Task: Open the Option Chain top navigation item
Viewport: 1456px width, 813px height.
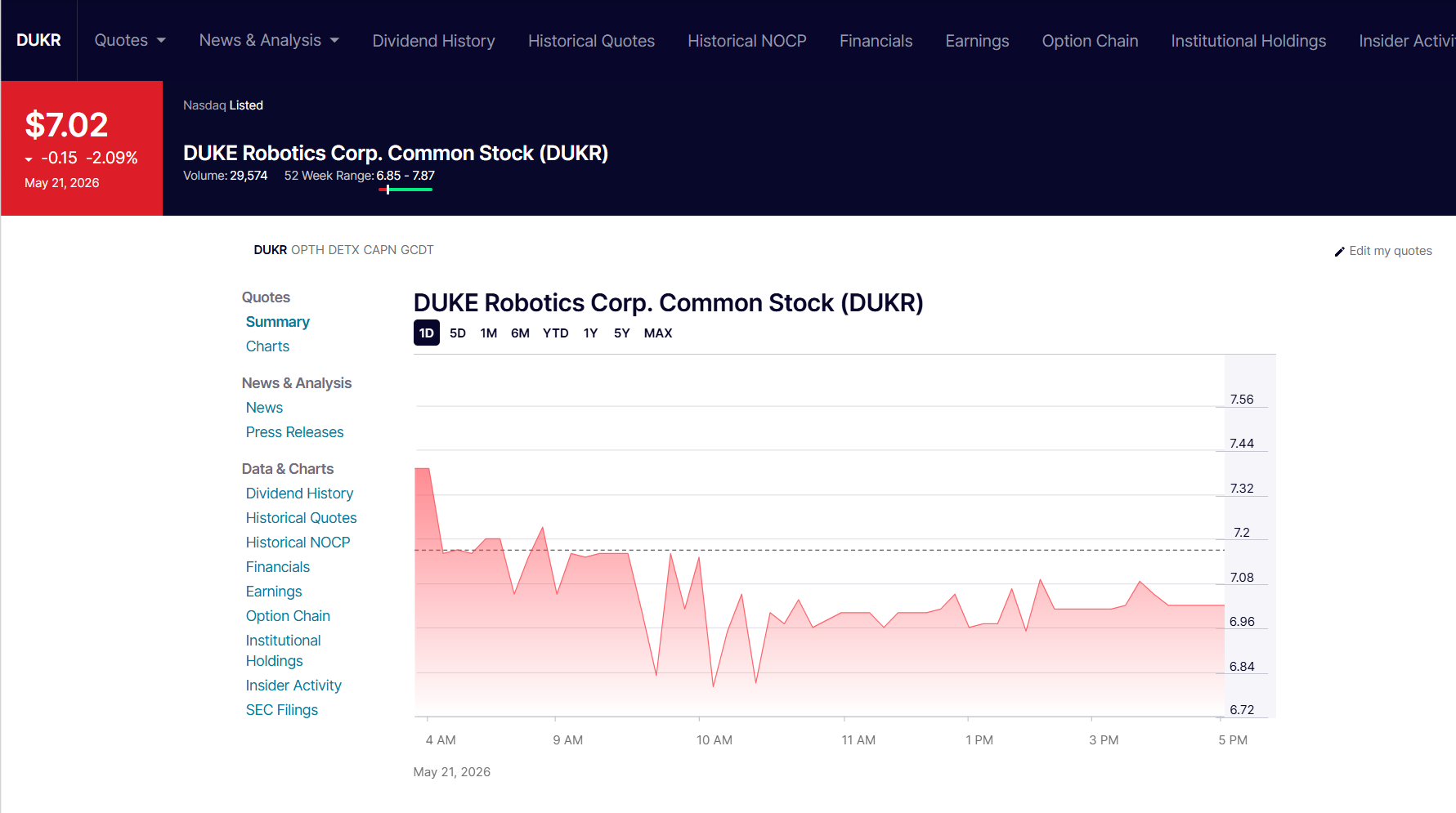Action: tap(1090, 41)
